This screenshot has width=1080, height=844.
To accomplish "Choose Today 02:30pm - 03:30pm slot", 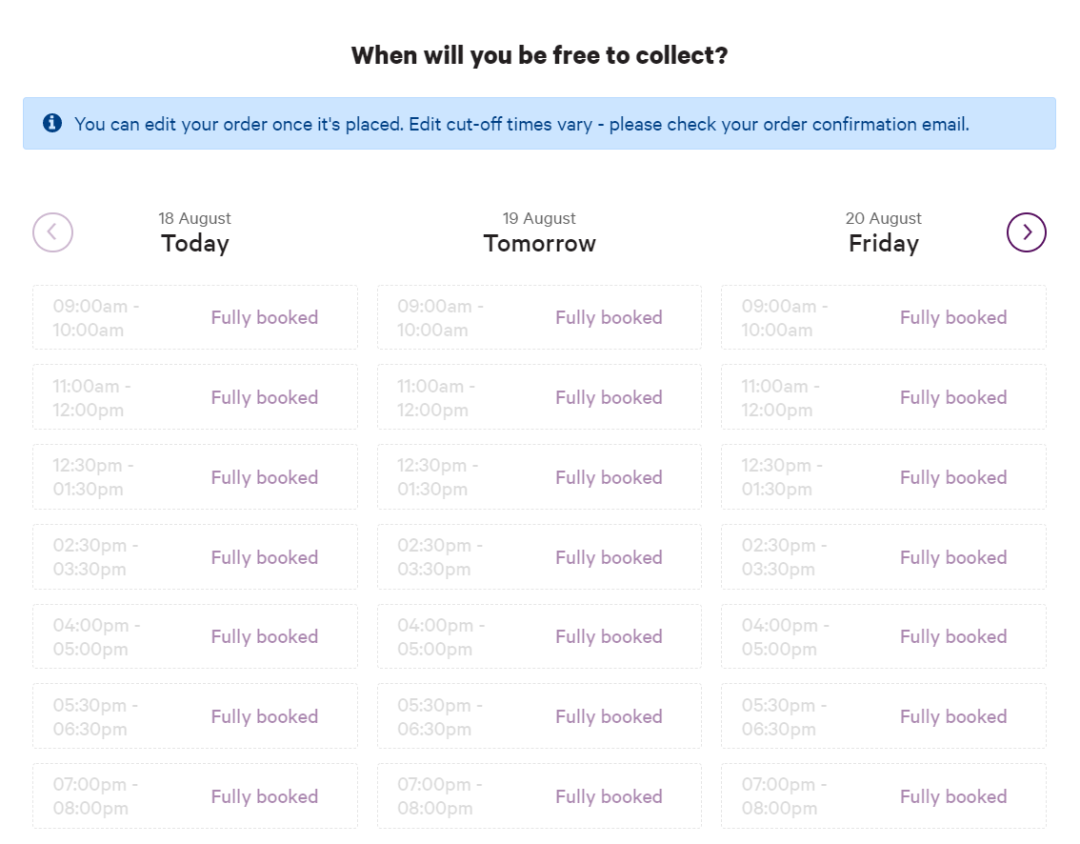I will coord(195,557).
